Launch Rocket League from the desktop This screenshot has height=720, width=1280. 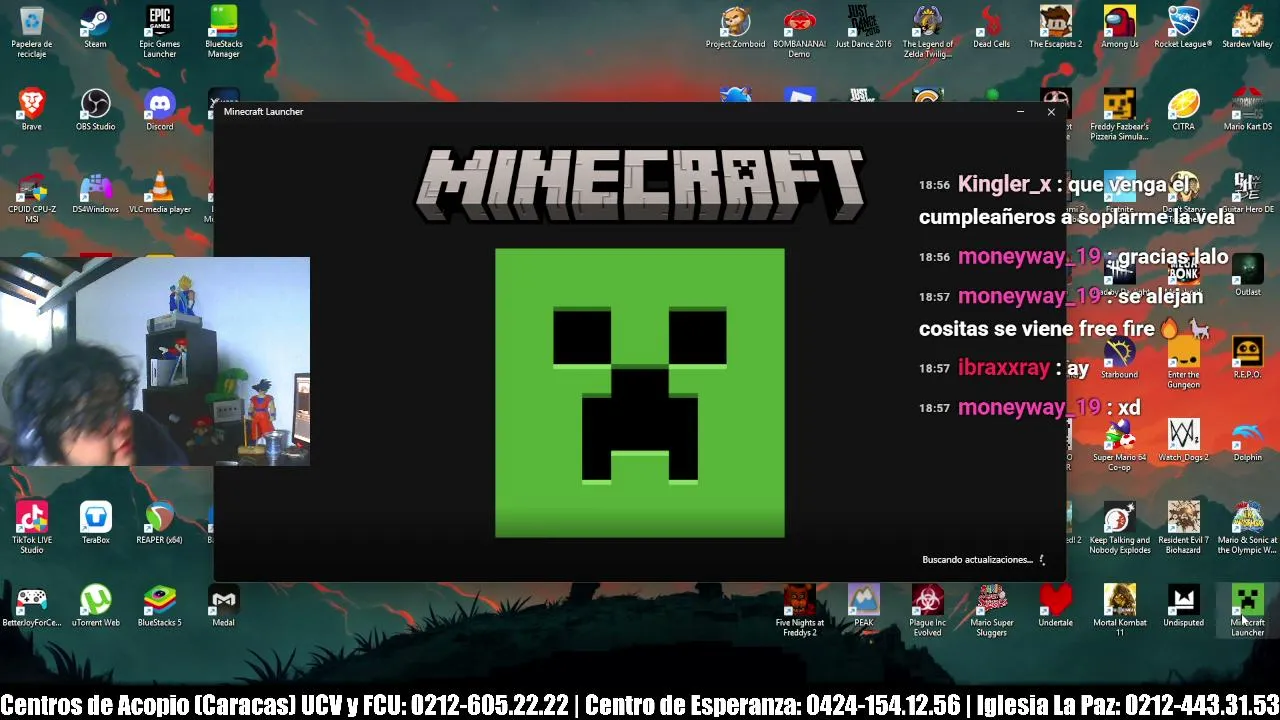click(1183, 28)
